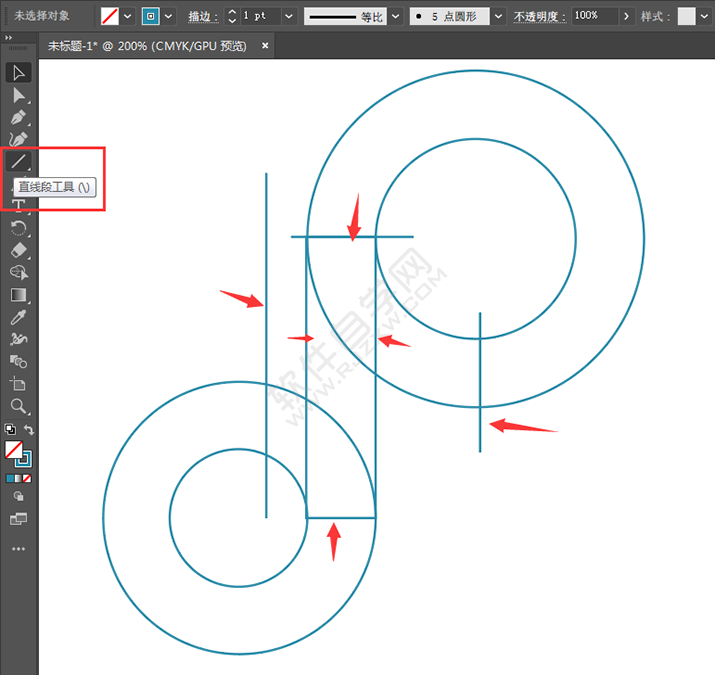Choose the Pen tool in toolbar
715x675 pixels.
18,117
